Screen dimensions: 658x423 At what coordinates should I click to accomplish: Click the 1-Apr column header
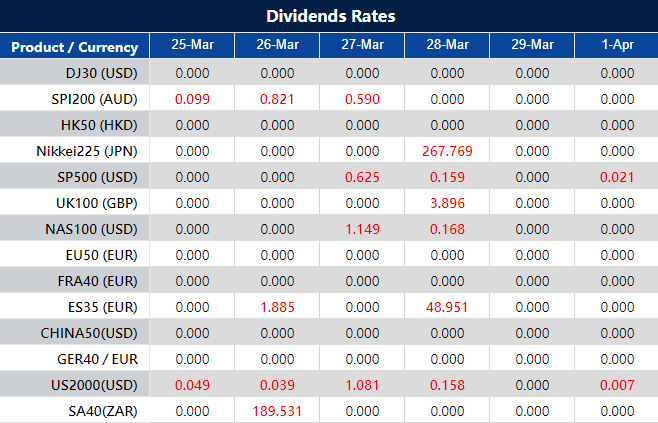pyautogui.click(x=617, y=46)
